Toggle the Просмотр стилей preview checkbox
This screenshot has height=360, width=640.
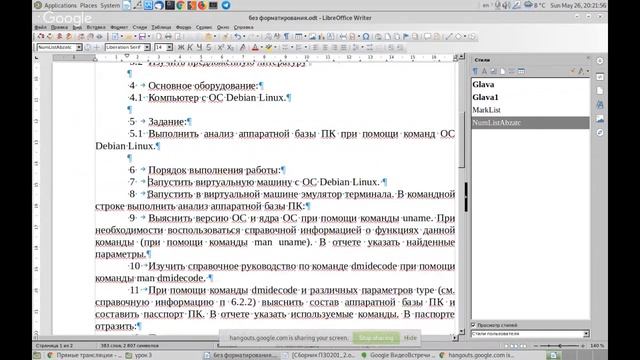473,325
